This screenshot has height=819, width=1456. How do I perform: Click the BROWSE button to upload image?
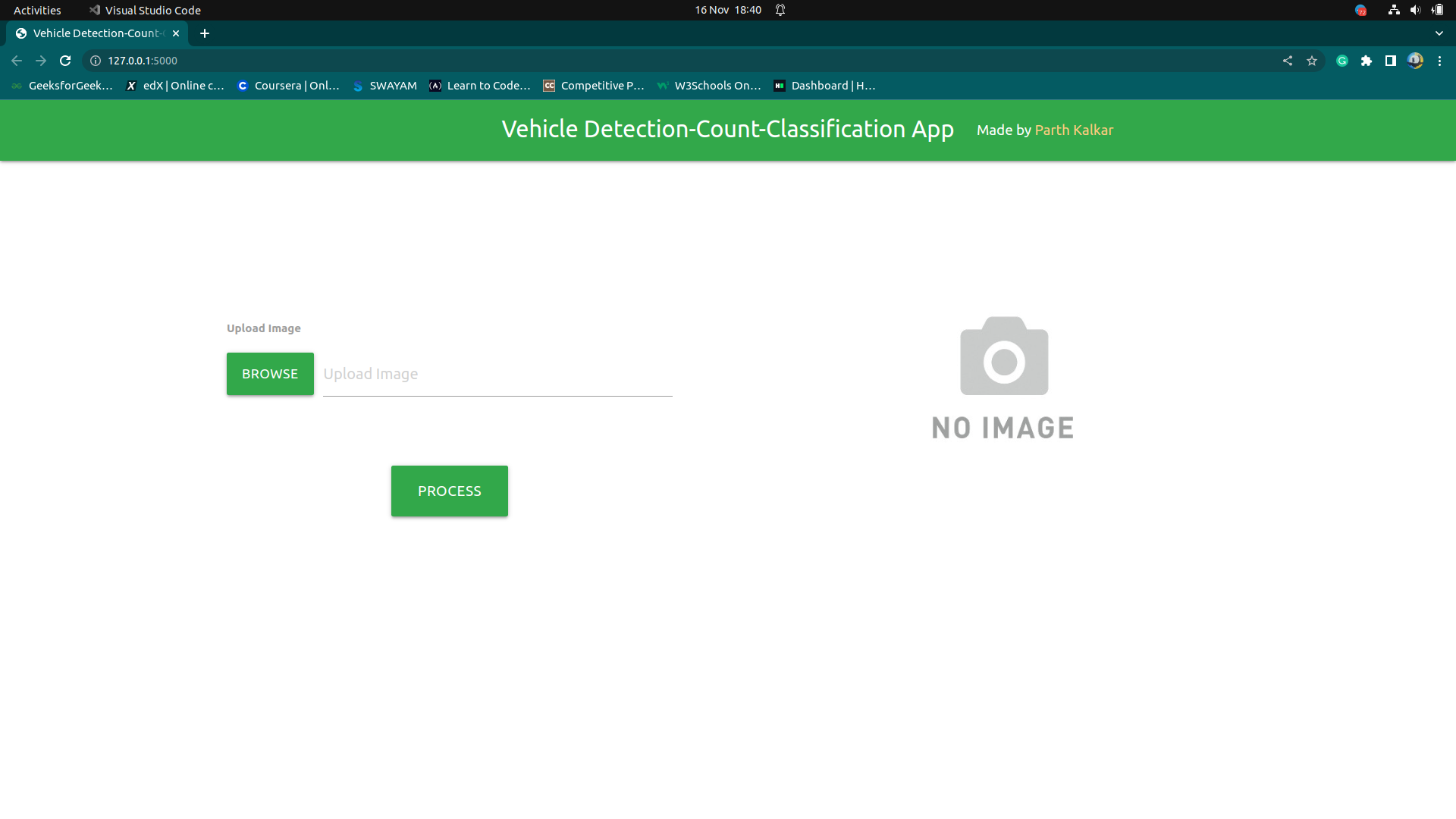tap(269, 373)
